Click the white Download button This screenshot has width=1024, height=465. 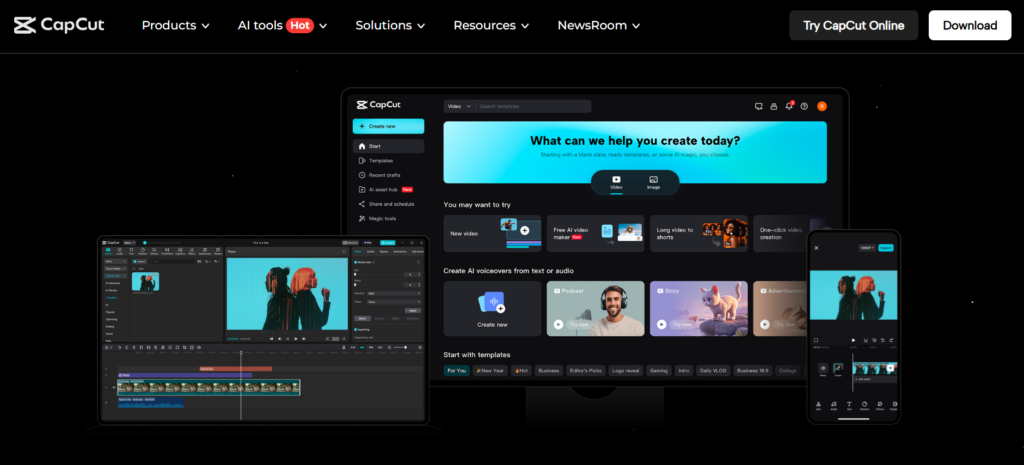pos(970,25)
